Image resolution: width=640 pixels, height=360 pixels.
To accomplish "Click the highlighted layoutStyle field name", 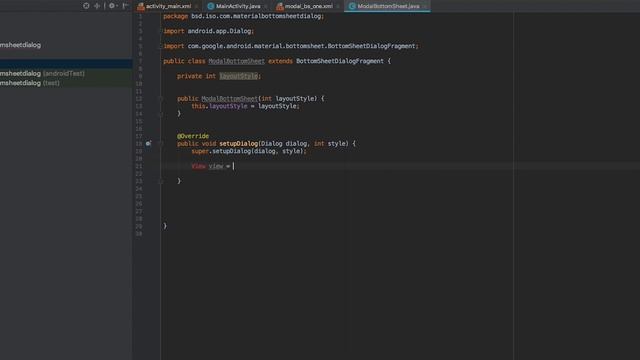I will point(239,76).
